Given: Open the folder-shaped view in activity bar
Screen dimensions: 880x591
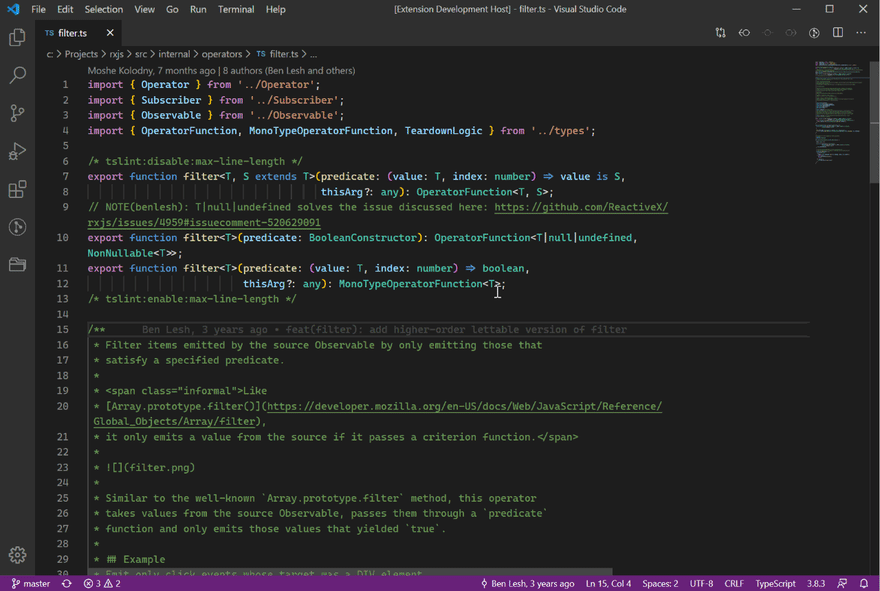Looking at the screenshot, I should pyautogui.click(x=17, y=264).
